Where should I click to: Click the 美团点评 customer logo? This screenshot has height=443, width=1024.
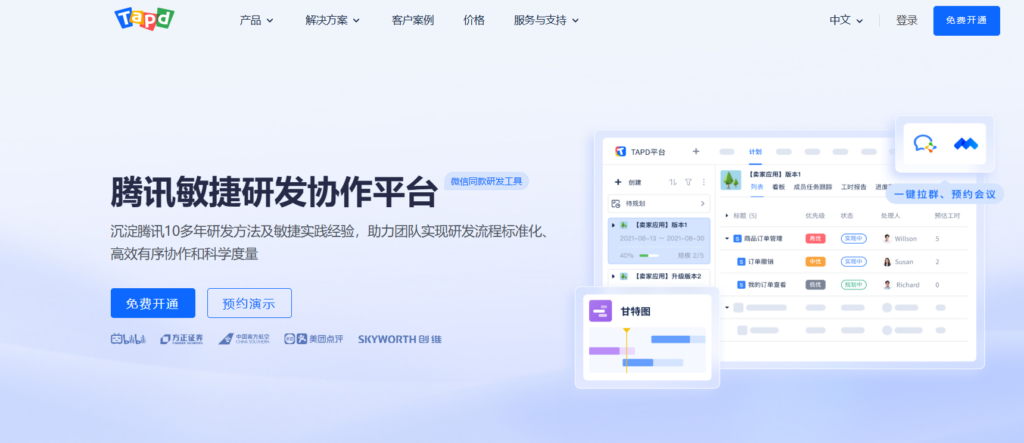313,339
